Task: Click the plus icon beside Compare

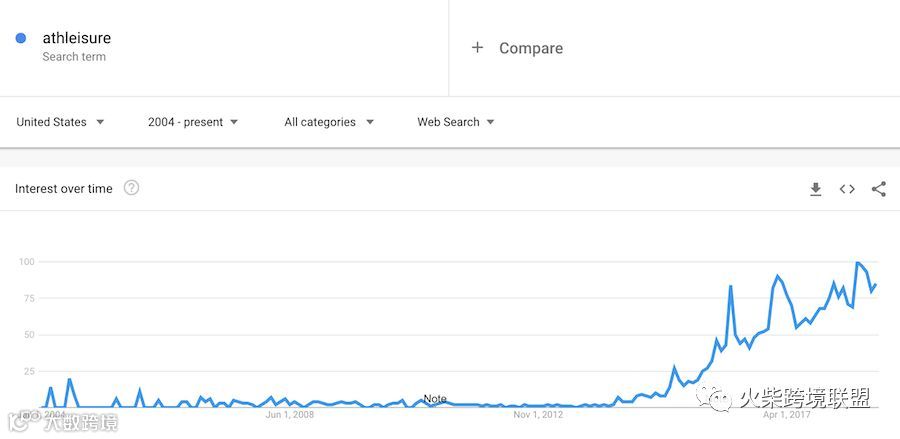Action: tap(477, 48)
